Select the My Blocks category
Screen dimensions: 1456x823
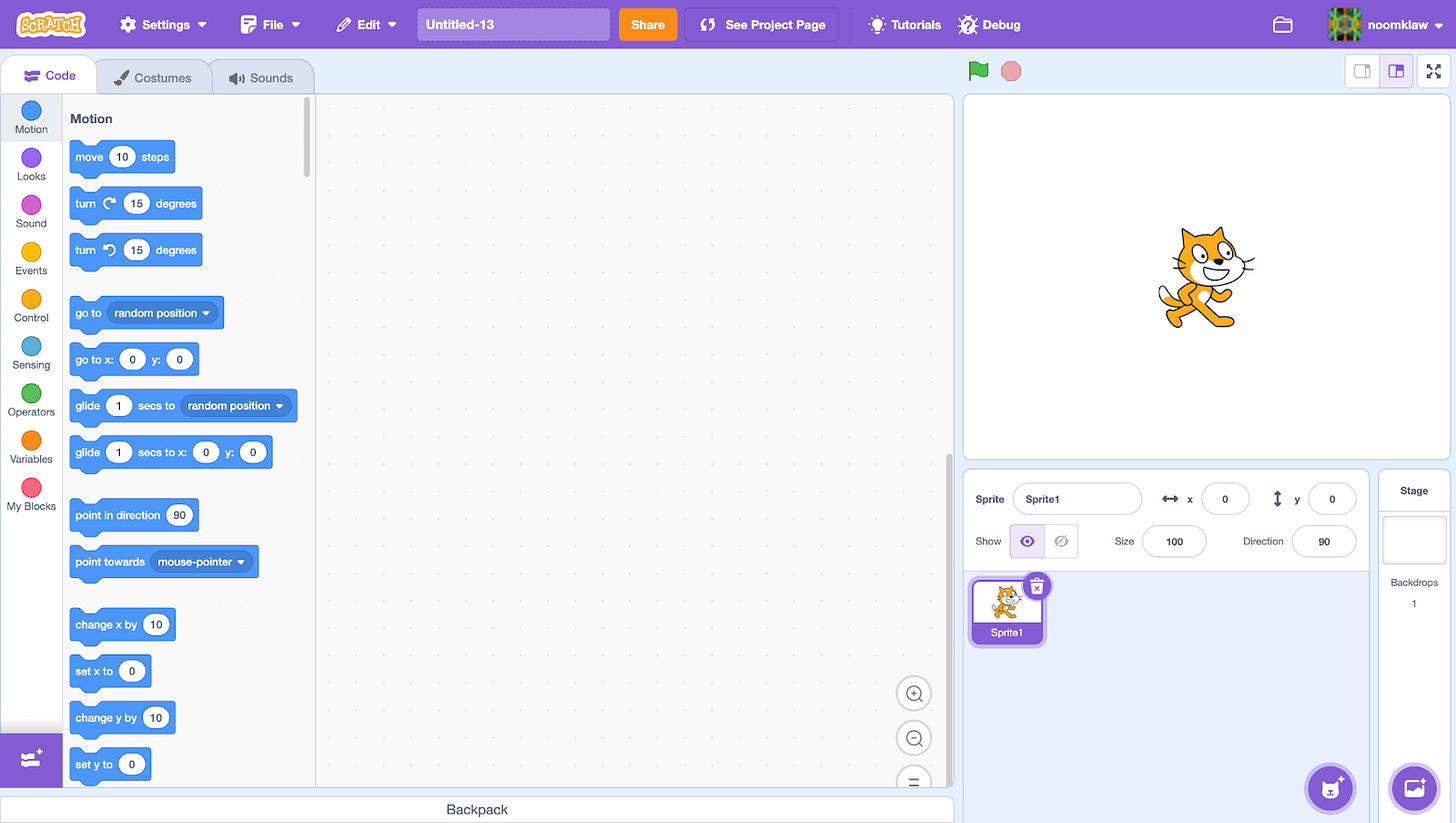(31, 494)
